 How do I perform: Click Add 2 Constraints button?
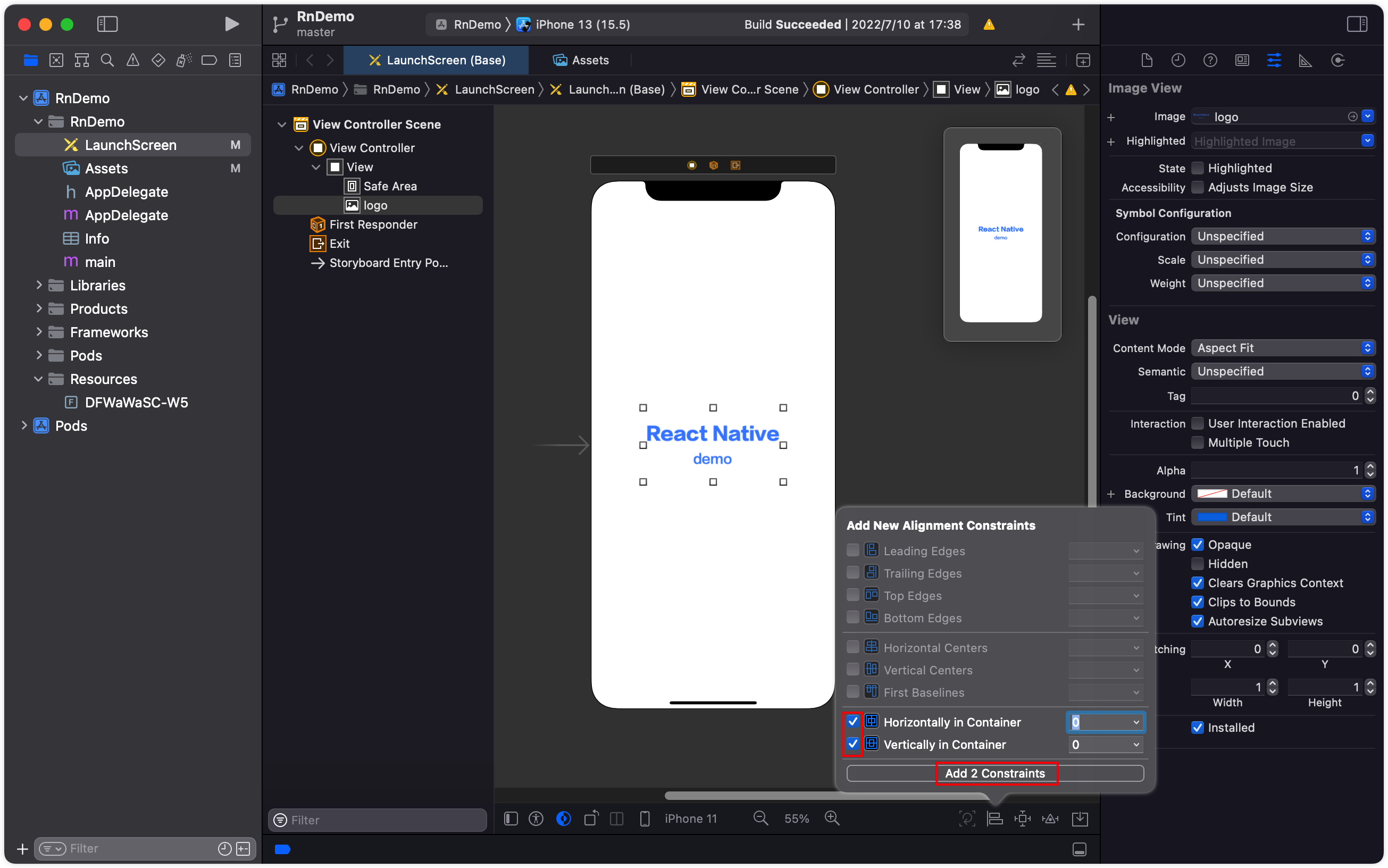point(994,773)
